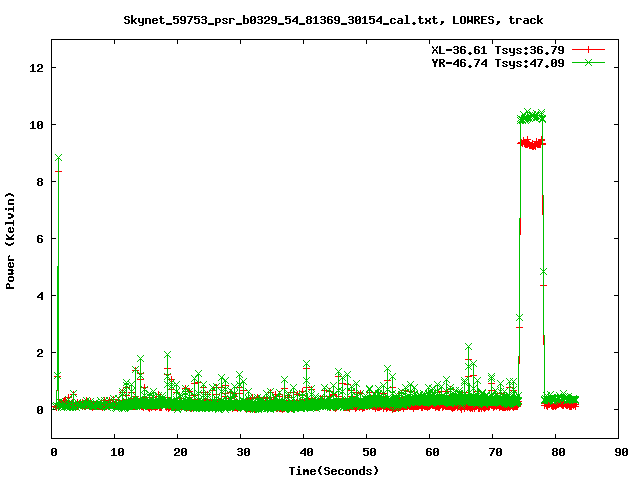Click the x-axis tick label 20
This screenshot has height=480, width=640.
[x=180, y=452]
